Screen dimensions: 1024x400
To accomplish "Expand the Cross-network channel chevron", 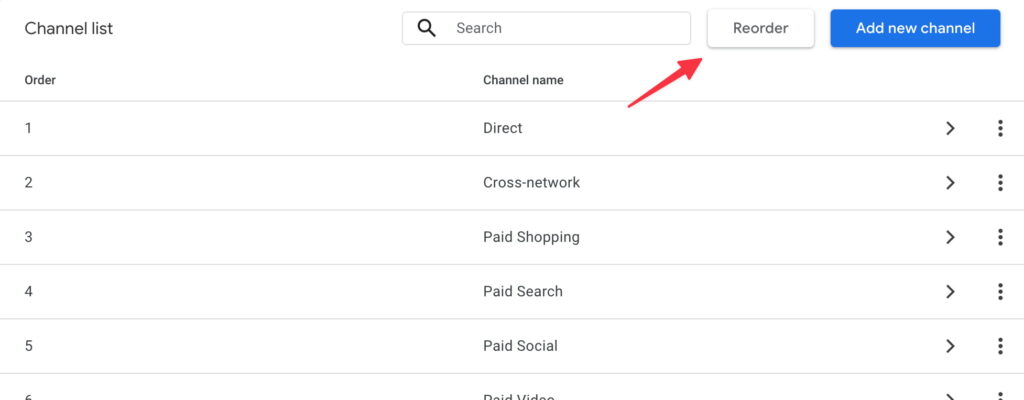I will (x=950, y=183).
